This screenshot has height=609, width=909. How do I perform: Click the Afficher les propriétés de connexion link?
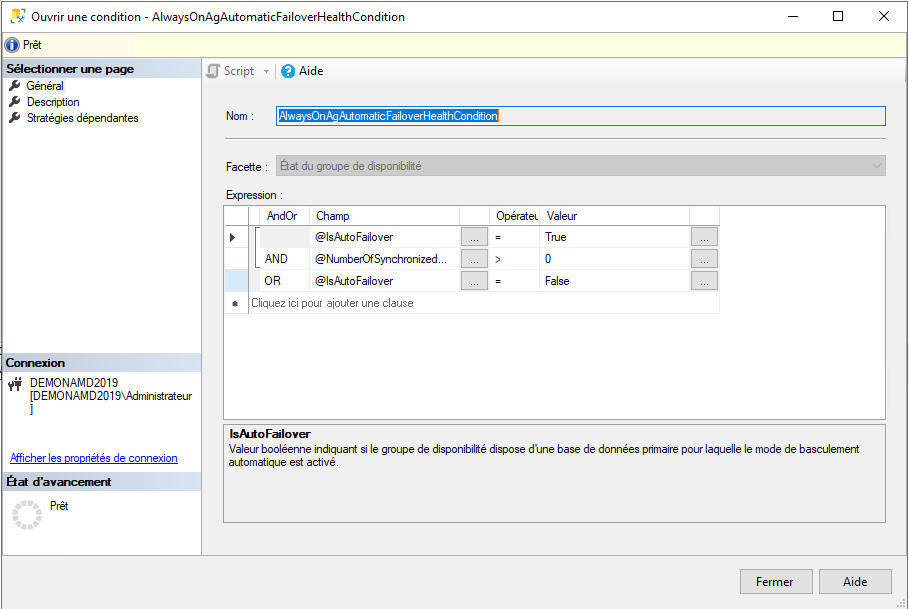click(x=94, y=458)
